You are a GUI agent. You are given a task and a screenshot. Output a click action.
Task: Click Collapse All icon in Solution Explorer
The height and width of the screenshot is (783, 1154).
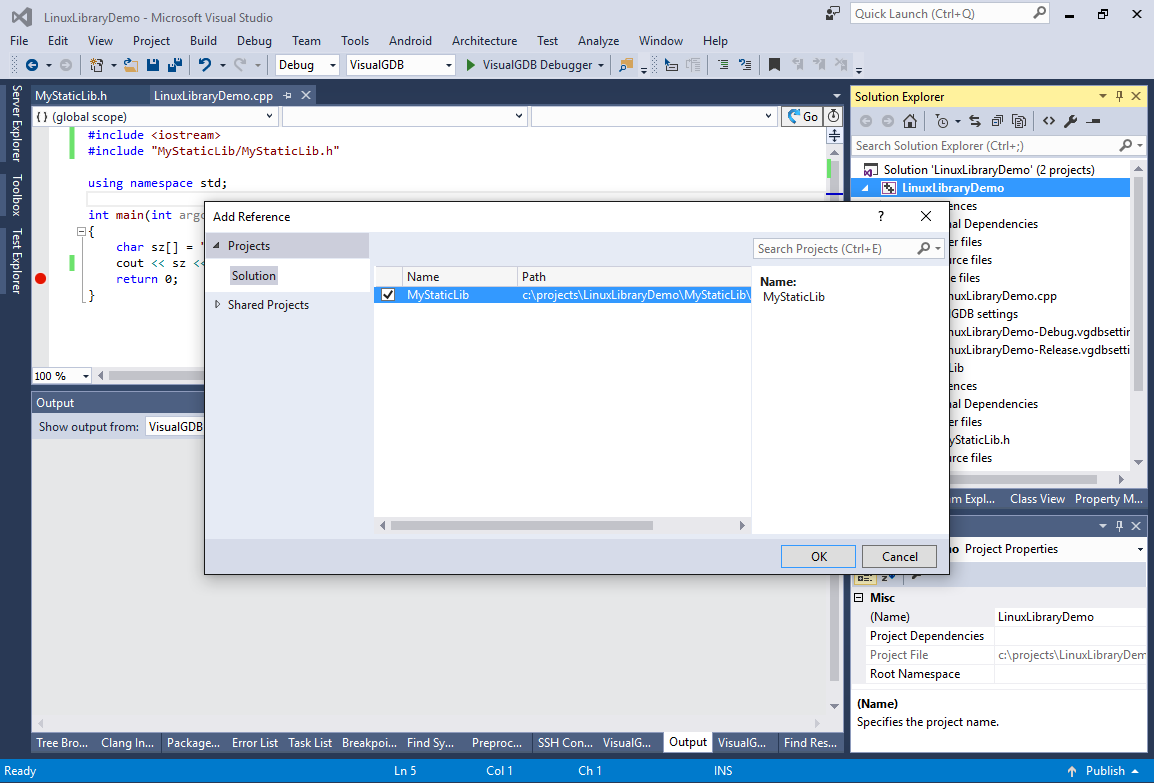(x=995, y=121)
